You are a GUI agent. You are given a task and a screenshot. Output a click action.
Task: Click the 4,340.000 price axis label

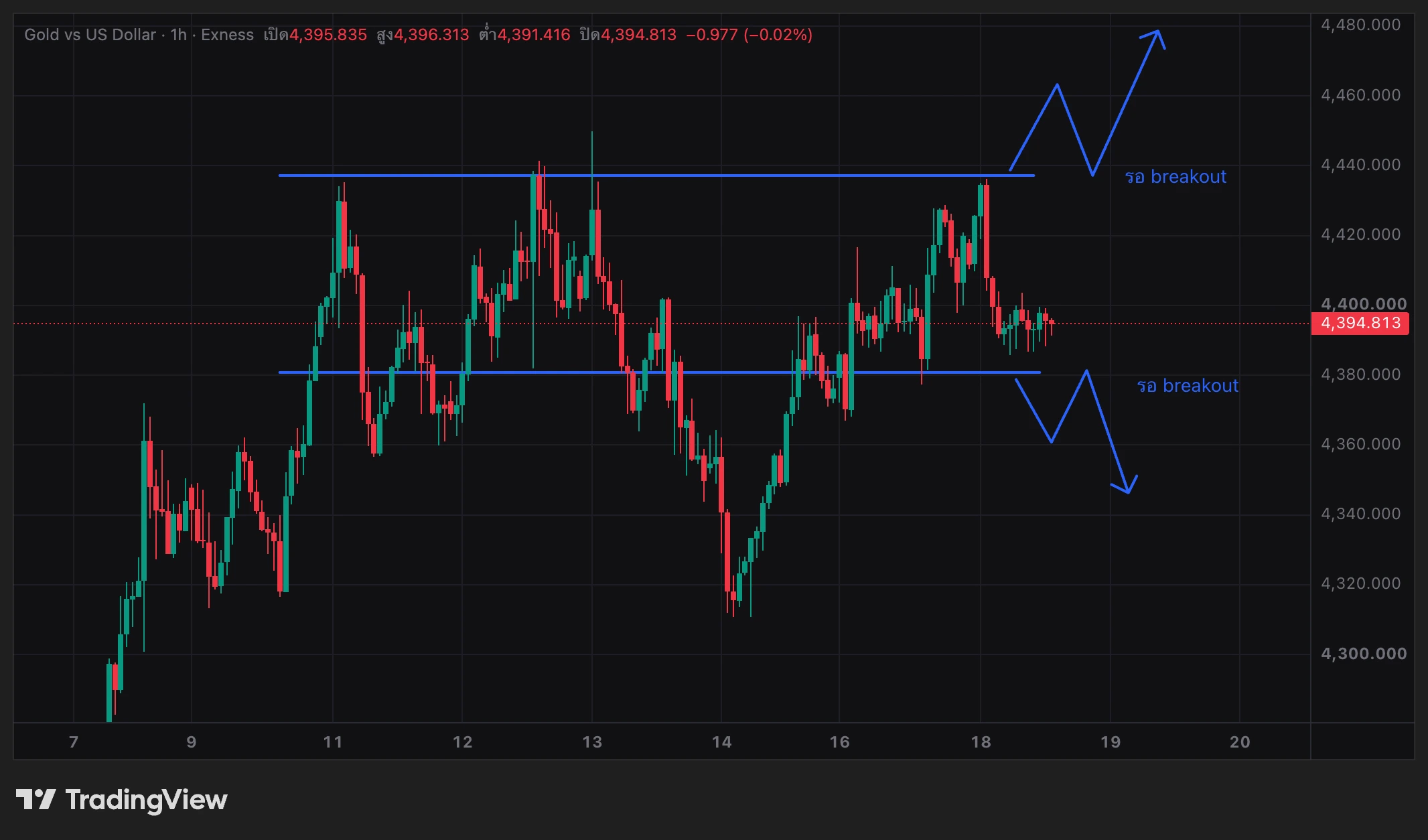[1360, 514]
